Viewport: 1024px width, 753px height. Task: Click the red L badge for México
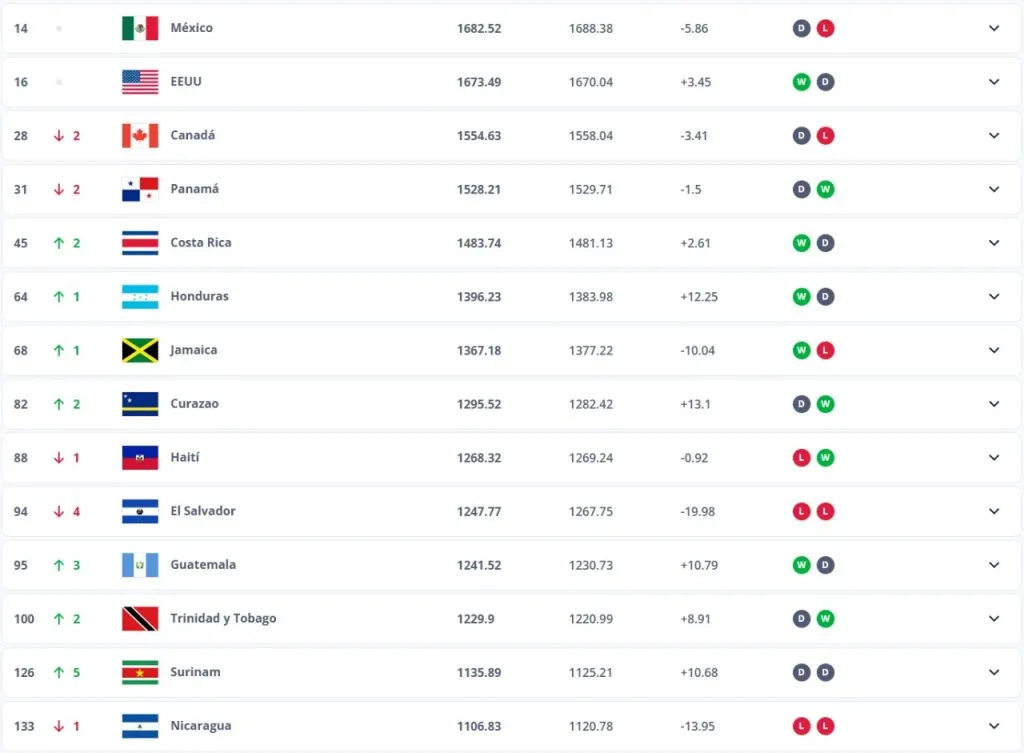coord(825,28)
